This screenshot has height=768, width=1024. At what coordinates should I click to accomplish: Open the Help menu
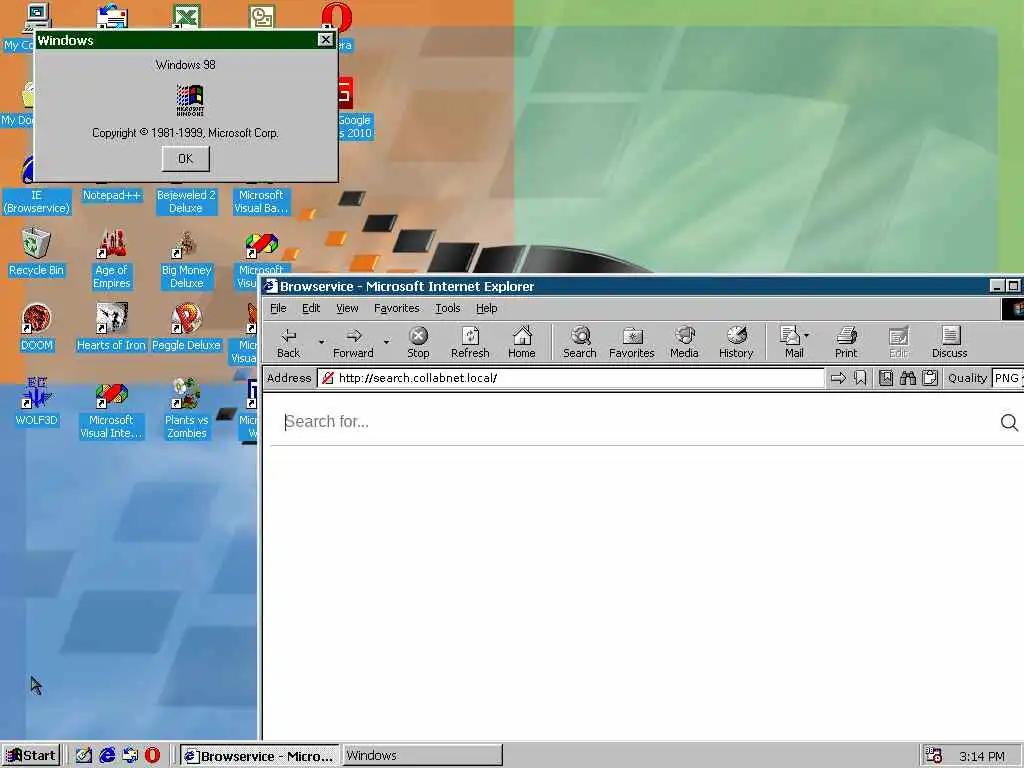coord(487,308)
